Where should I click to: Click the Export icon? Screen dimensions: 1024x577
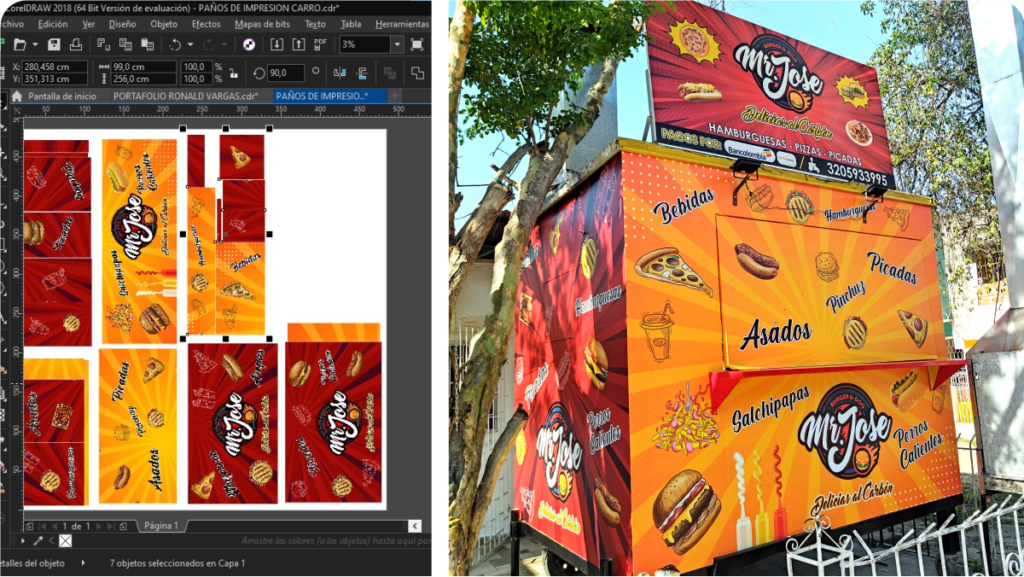point(298,45)
